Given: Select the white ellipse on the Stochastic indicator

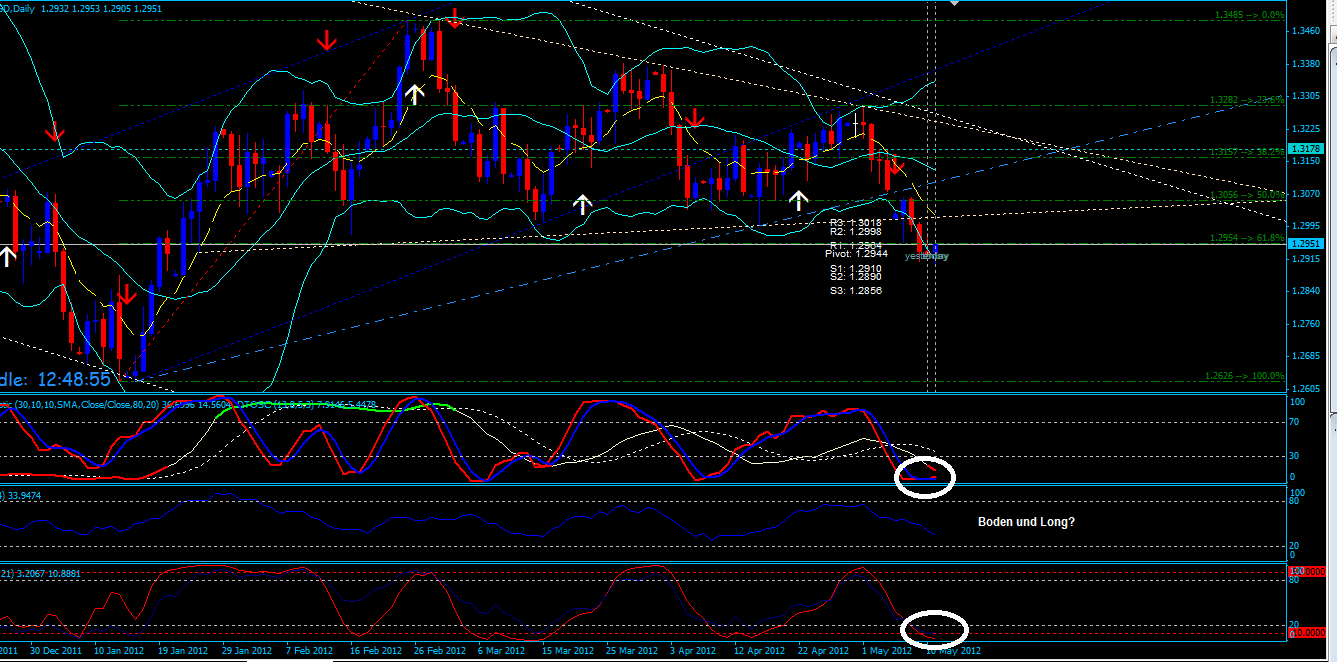Looking at the screenshot, I should tap(925, 477).
